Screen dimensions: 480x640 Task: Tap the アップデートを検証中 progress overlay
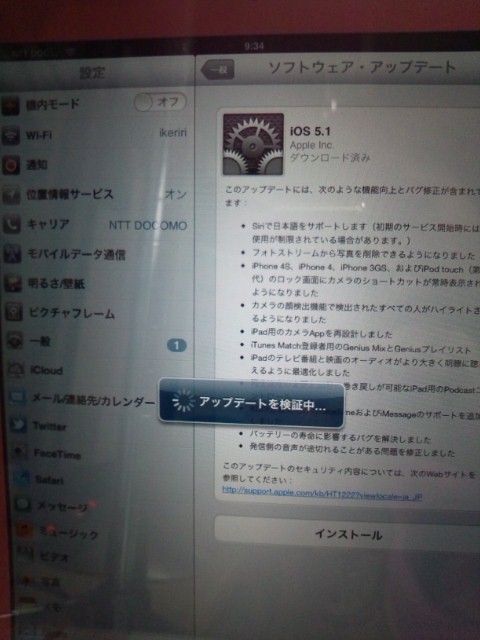pos(251,403)
